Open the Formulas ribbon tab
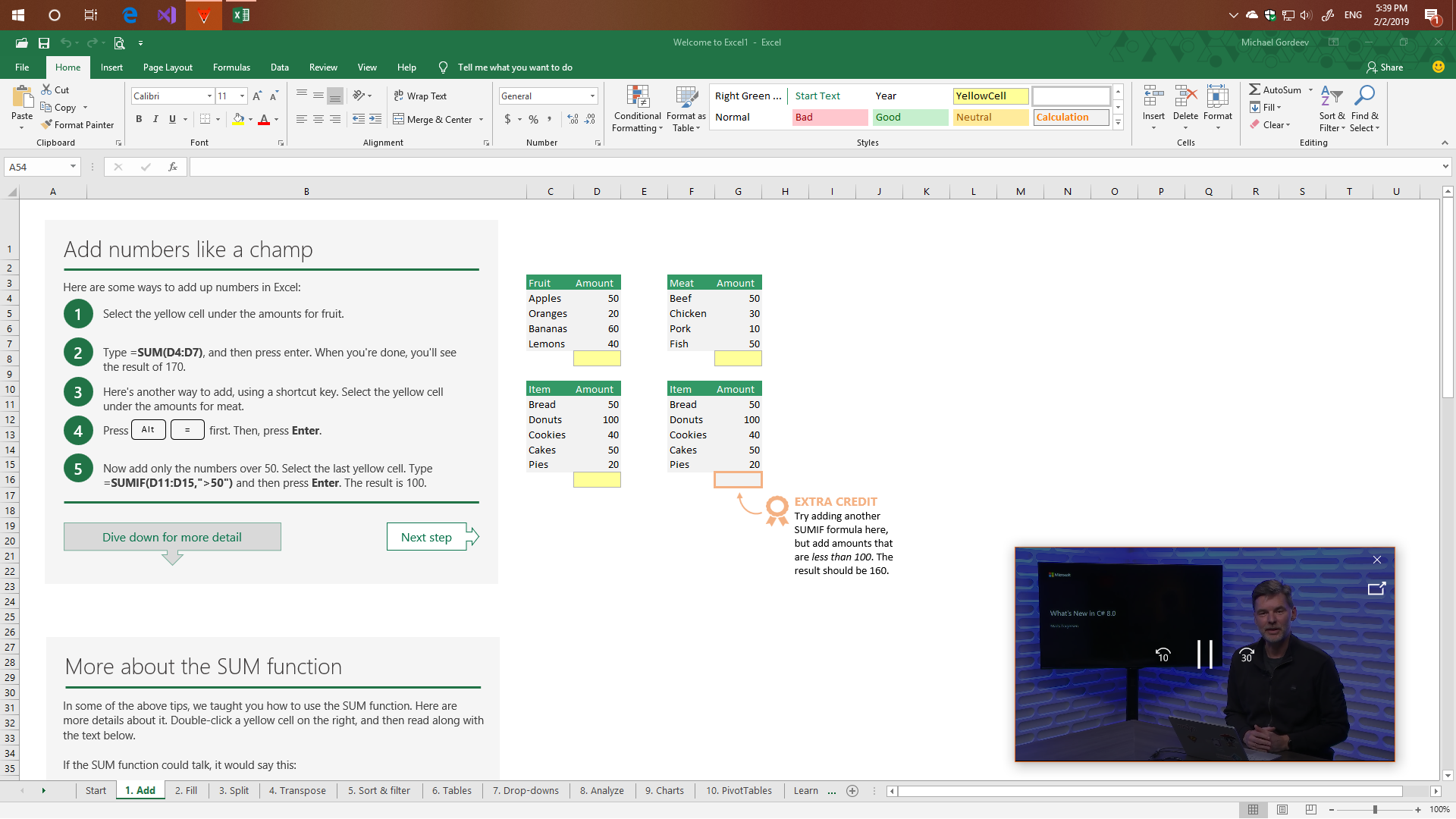Screen dimensions: 1456x819 [x=231, y=67]
